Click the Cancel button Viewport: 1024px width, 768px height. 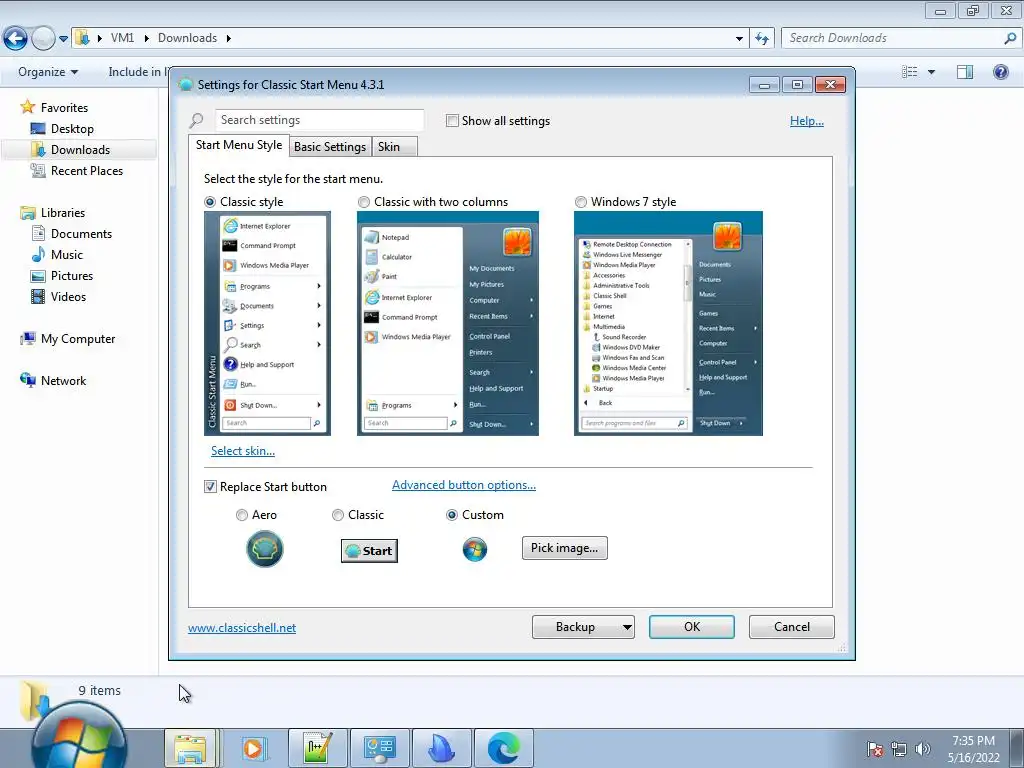792,627
